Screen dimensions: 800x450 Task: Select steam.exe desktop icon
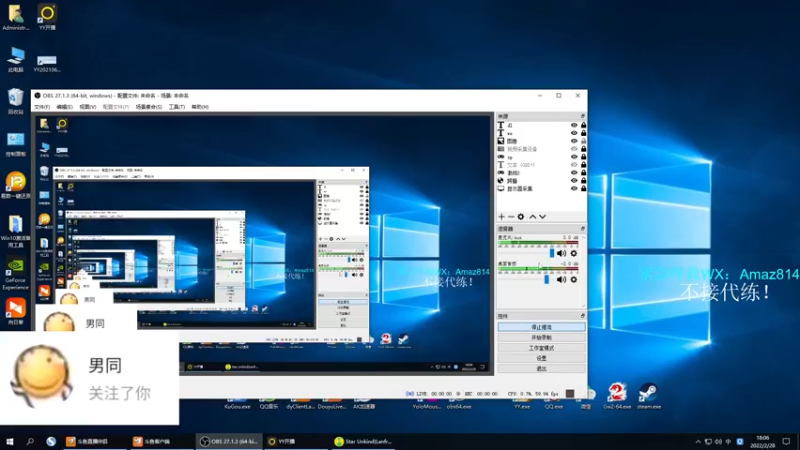click(x=648, y=396)
